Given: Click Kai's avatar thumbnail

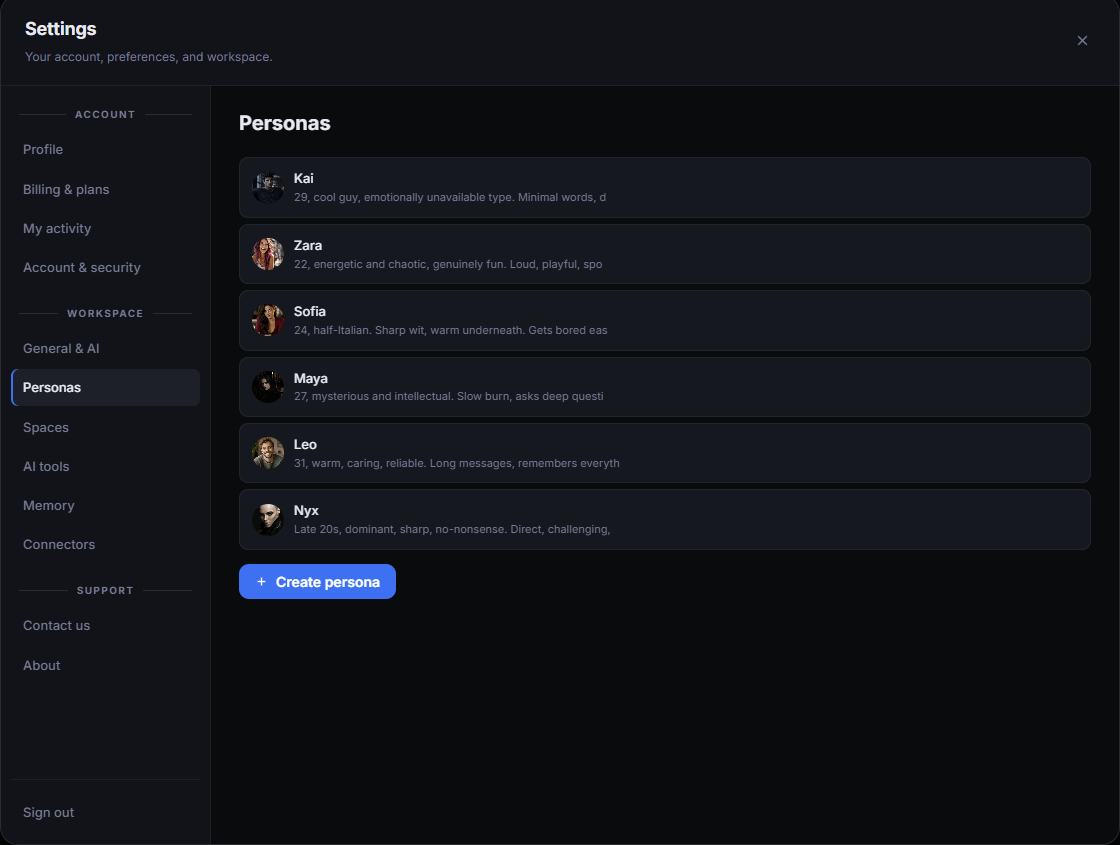Looking at the screenshot, I should pyautogui.click(x=268, y=188).
